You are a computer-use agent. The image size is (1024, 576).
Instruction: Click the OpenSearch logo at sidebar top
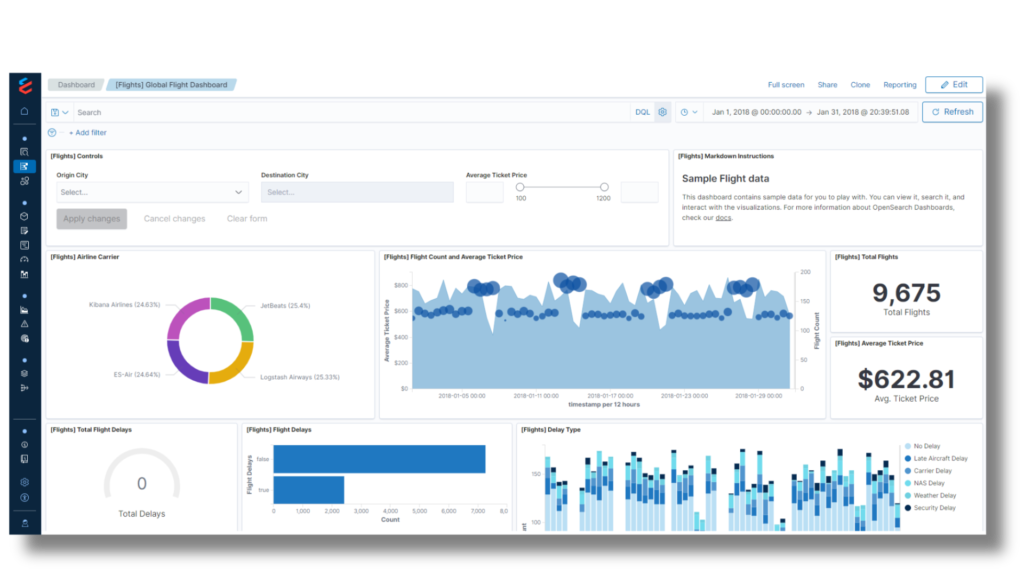27,85
